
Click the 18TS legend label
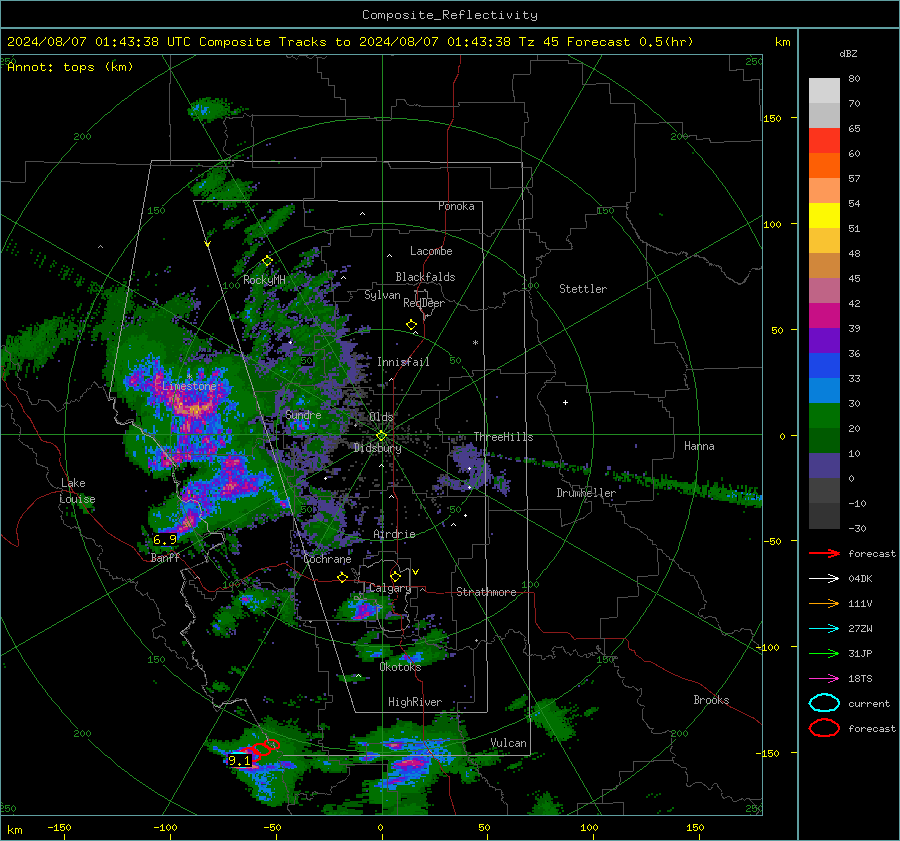click(860, 679)
